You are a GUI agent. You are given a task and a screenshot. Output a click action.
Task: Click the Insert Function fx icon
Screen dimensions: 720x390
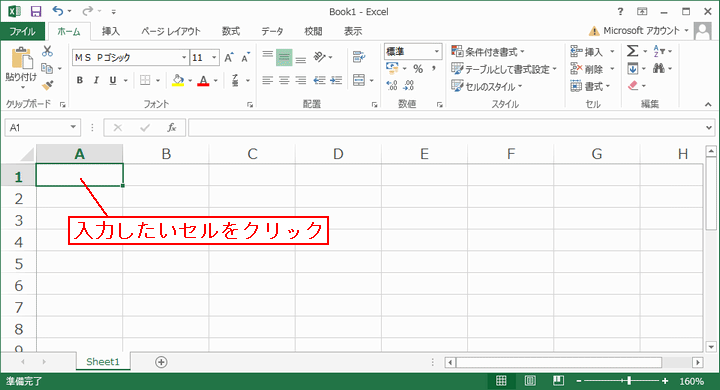coord(172,128)
